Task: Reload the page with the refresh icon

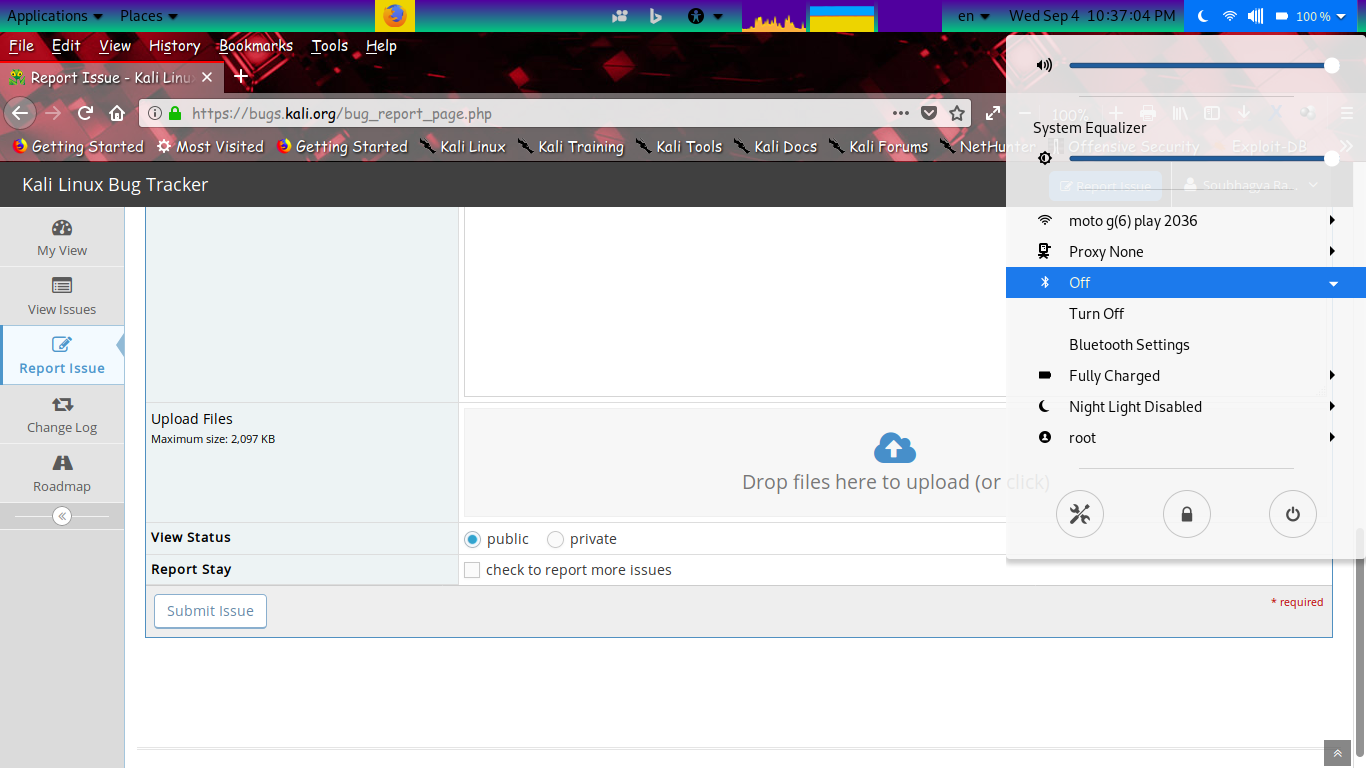Action: (x=86, y=113)
